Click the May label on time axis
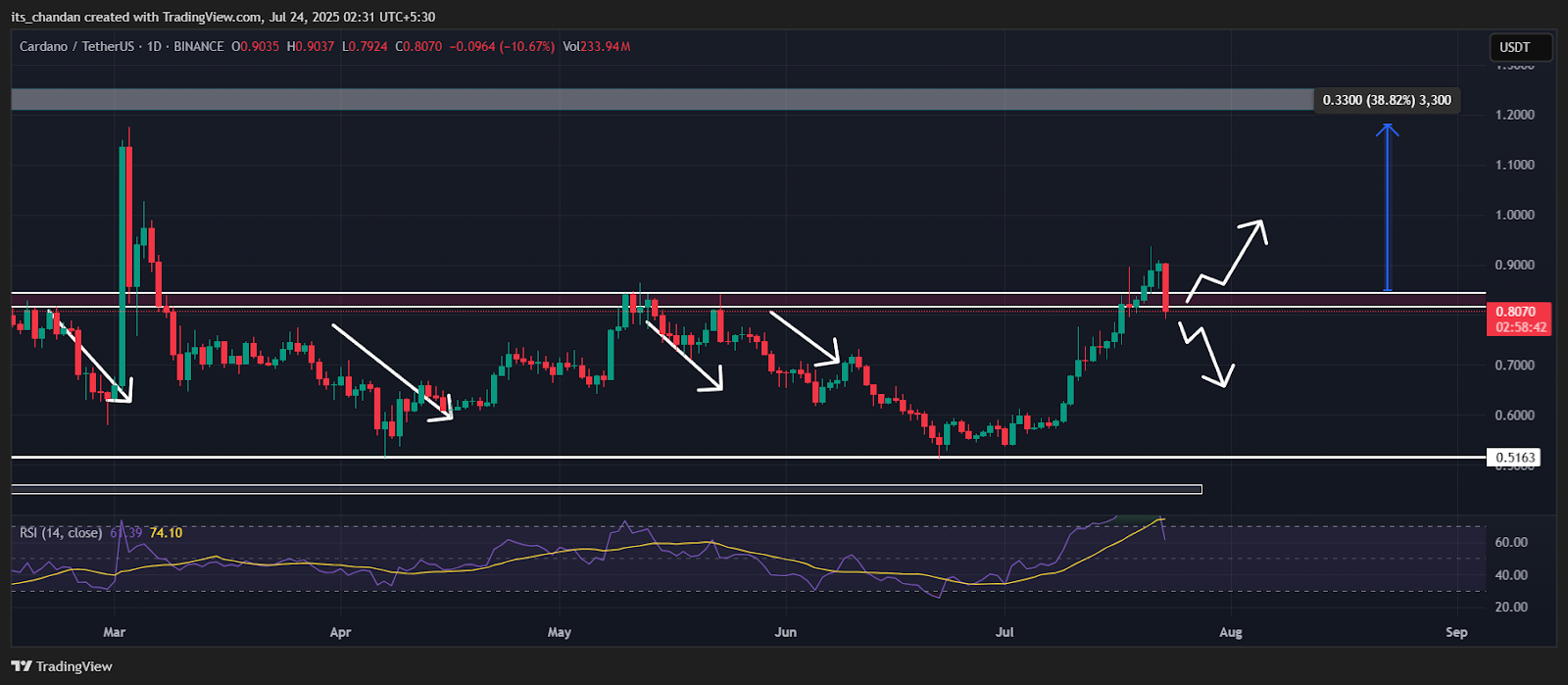 [560, 632]
